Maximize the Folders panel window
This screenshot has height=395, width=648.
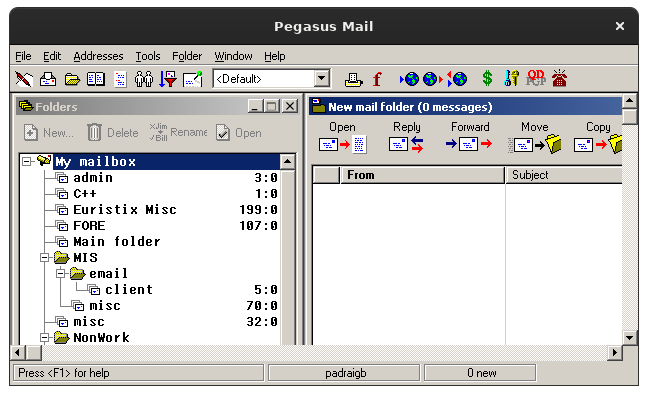coord(272,106)
